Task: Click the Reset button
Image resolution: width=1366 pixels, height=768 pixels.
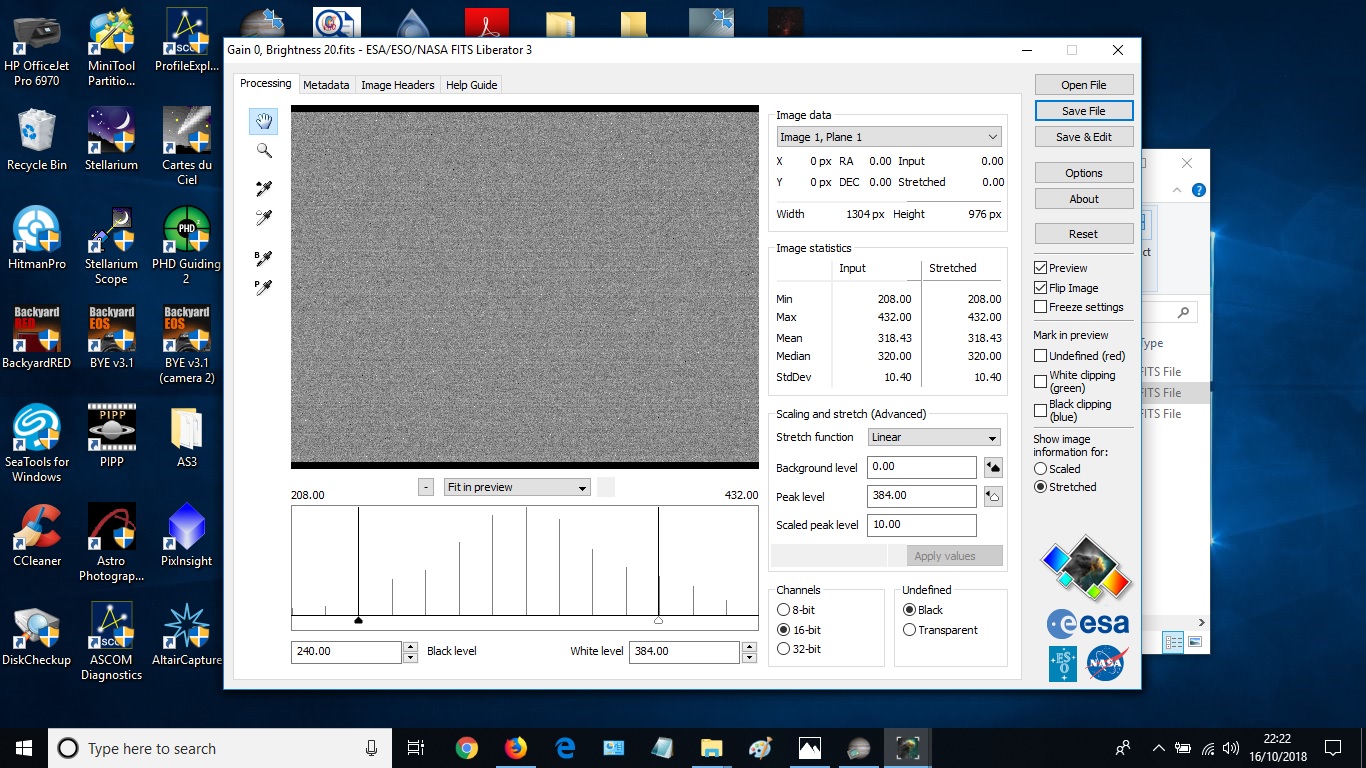Action: click(x=1084, y=234)
